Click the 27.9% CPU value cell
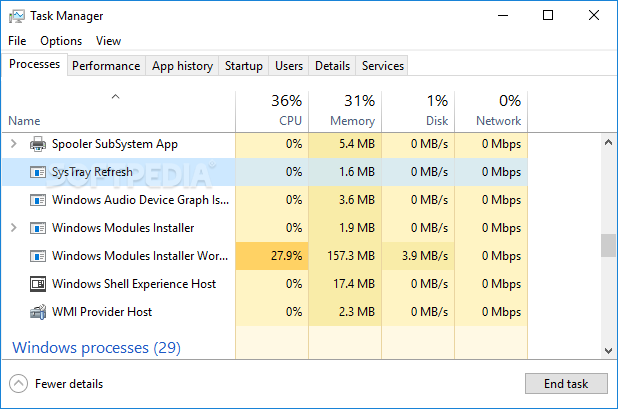Viewport: 618px width, 409px height. coord(272,256)
